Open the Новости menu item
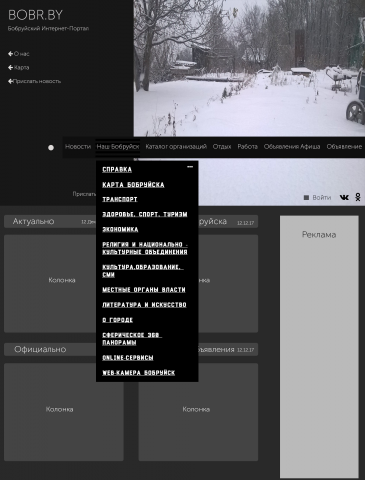The width and height of the screenshot is (365, 480). click(x=78, y=147)
